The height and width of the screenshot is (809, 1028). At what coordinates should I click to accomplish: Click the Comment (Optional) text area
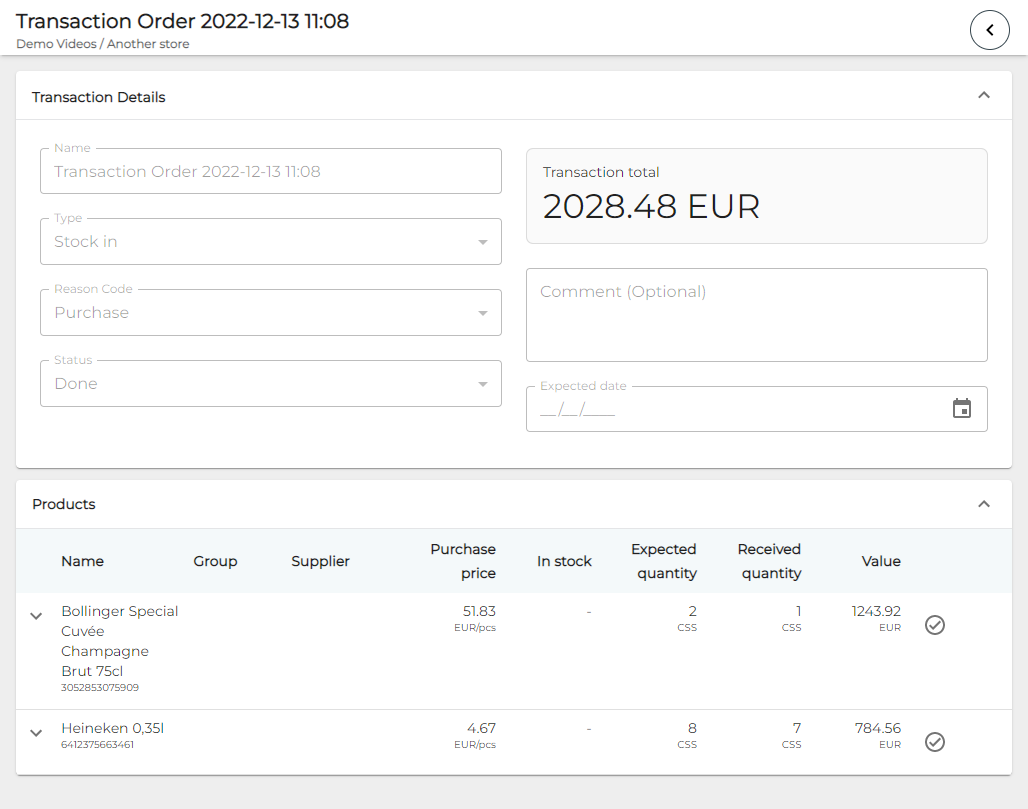pos(756,315)
